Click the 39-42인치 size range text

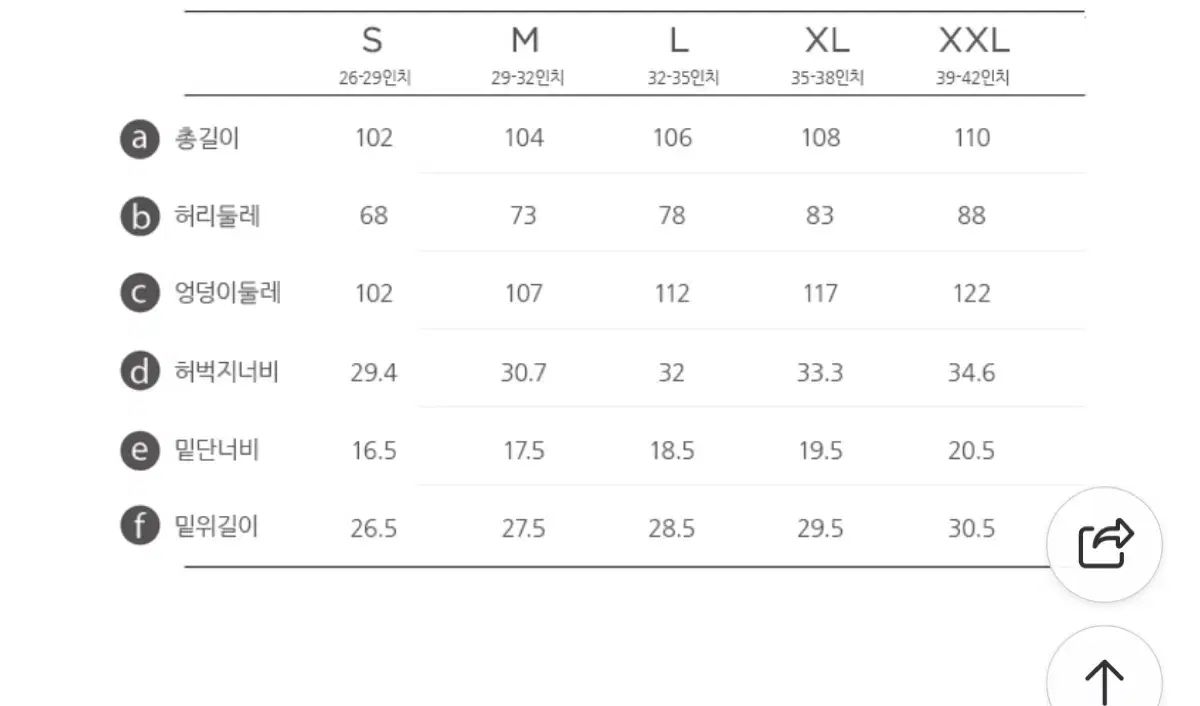click(973, 79)
